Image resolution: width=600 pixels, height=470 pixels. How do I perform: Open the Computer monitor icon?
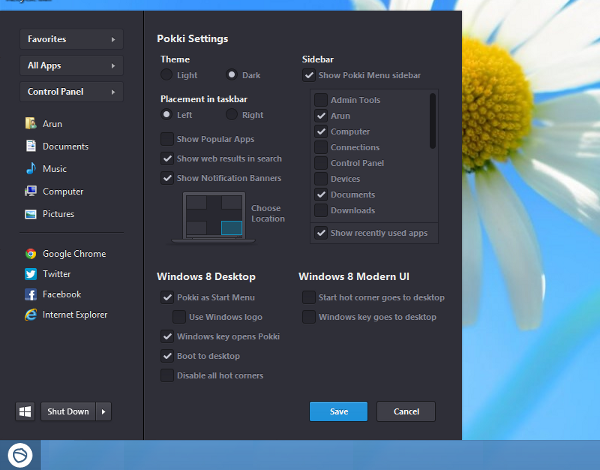31,191
